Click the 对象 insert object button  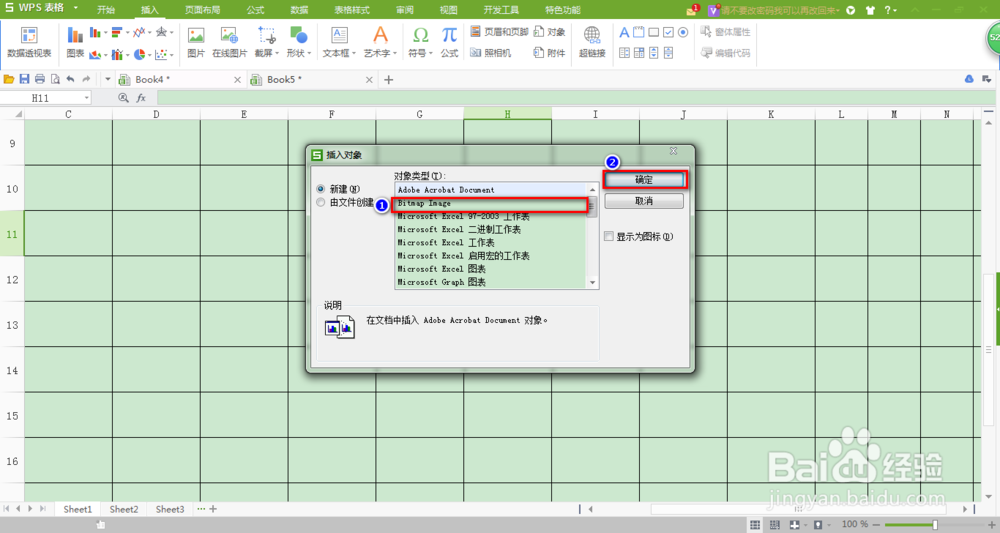coord(550,32)
